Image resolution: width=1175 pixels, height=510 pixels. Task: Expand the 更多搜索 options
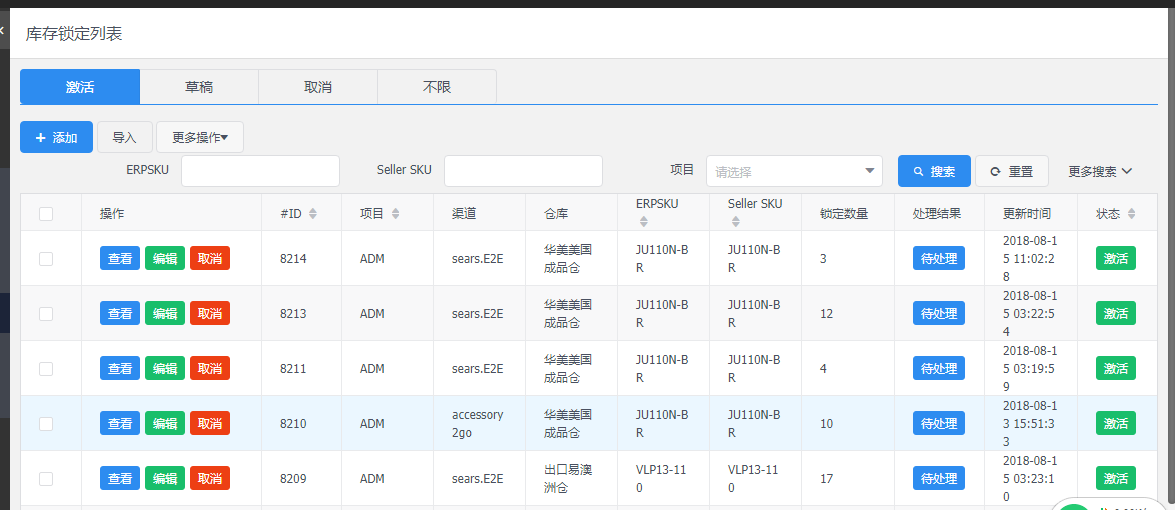click(x=1100, y=171)
